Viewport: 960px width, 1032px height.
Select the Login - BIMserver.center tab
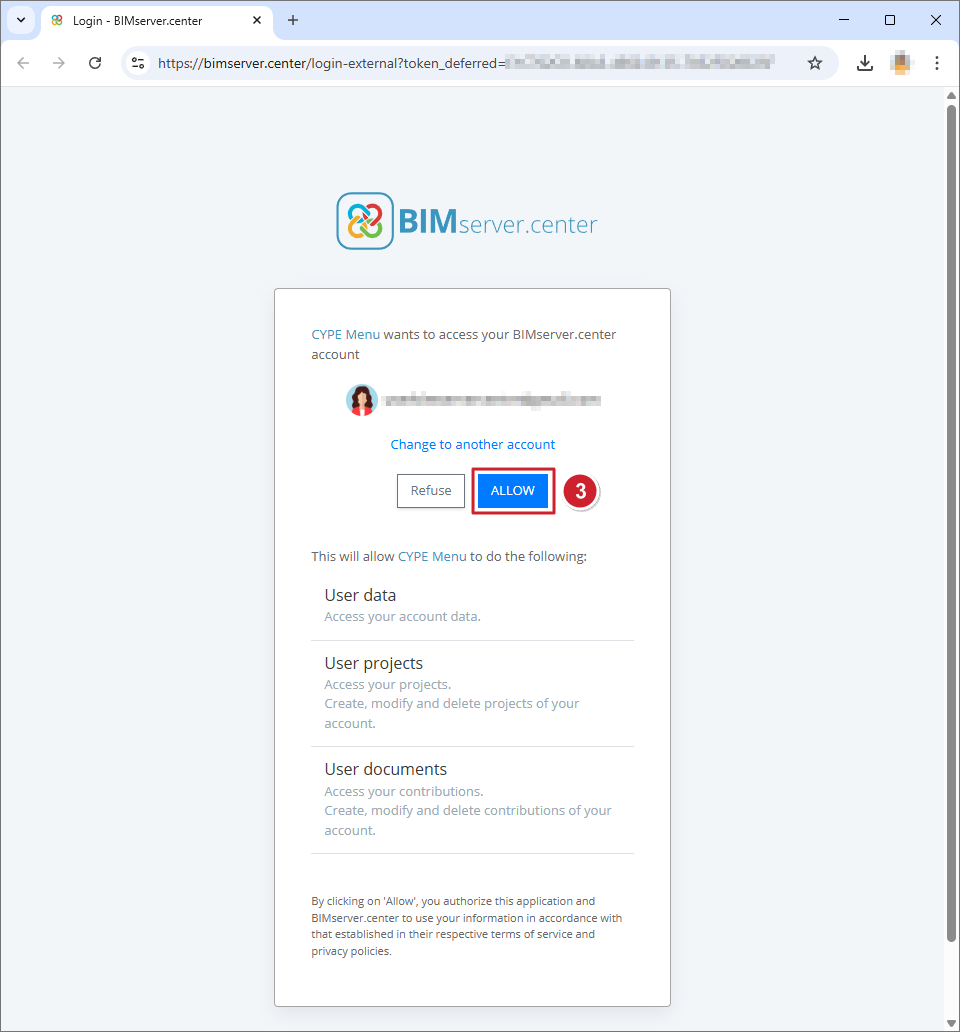(x=140, y=20)
